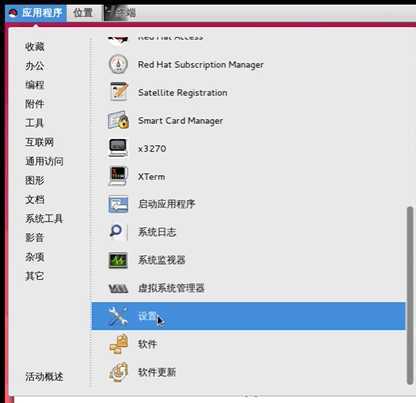Select the 其它 category

coord(35,276)
